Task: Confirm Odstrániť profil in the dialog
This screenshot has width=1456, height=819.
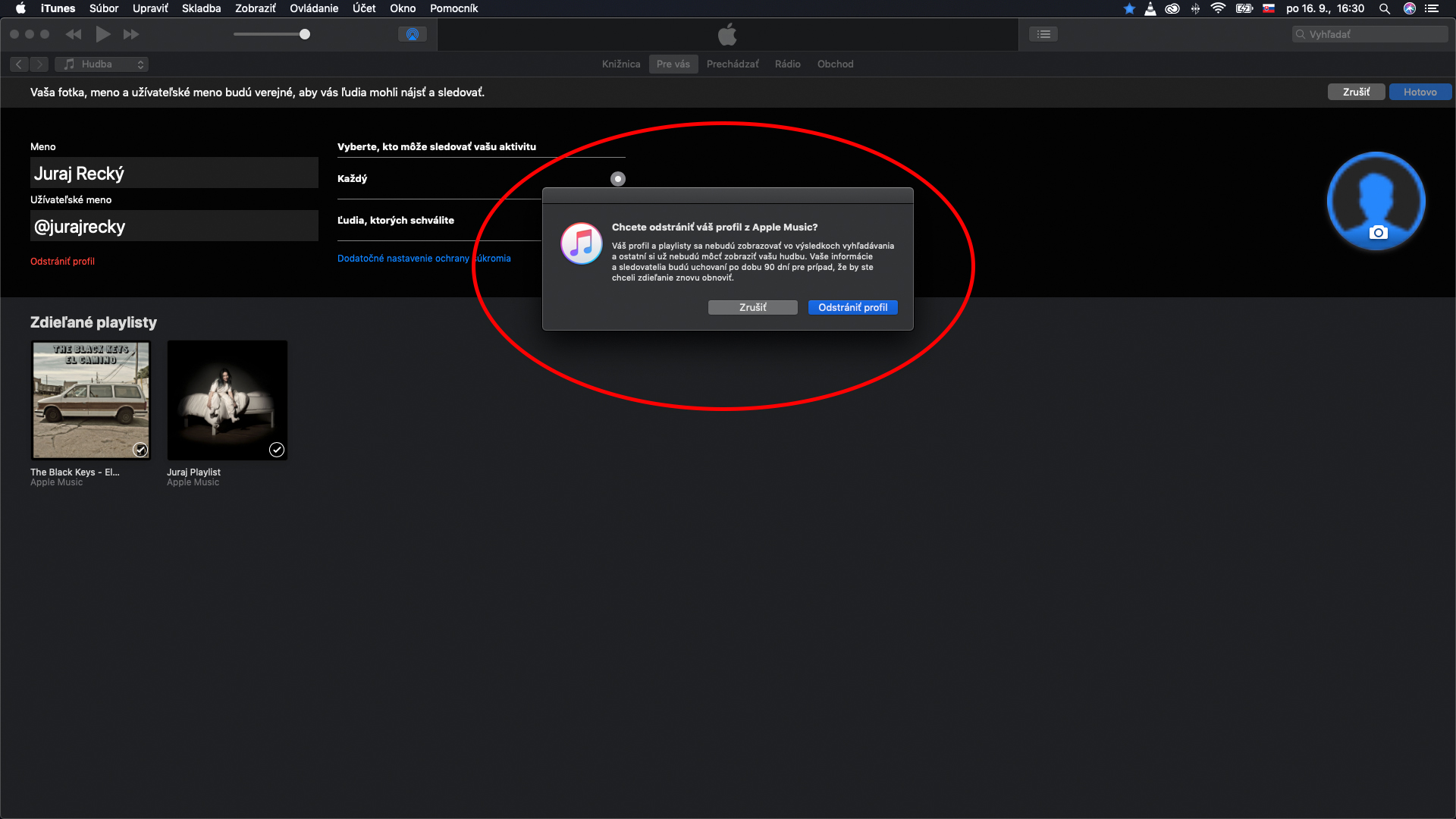Action: point(852,307)
